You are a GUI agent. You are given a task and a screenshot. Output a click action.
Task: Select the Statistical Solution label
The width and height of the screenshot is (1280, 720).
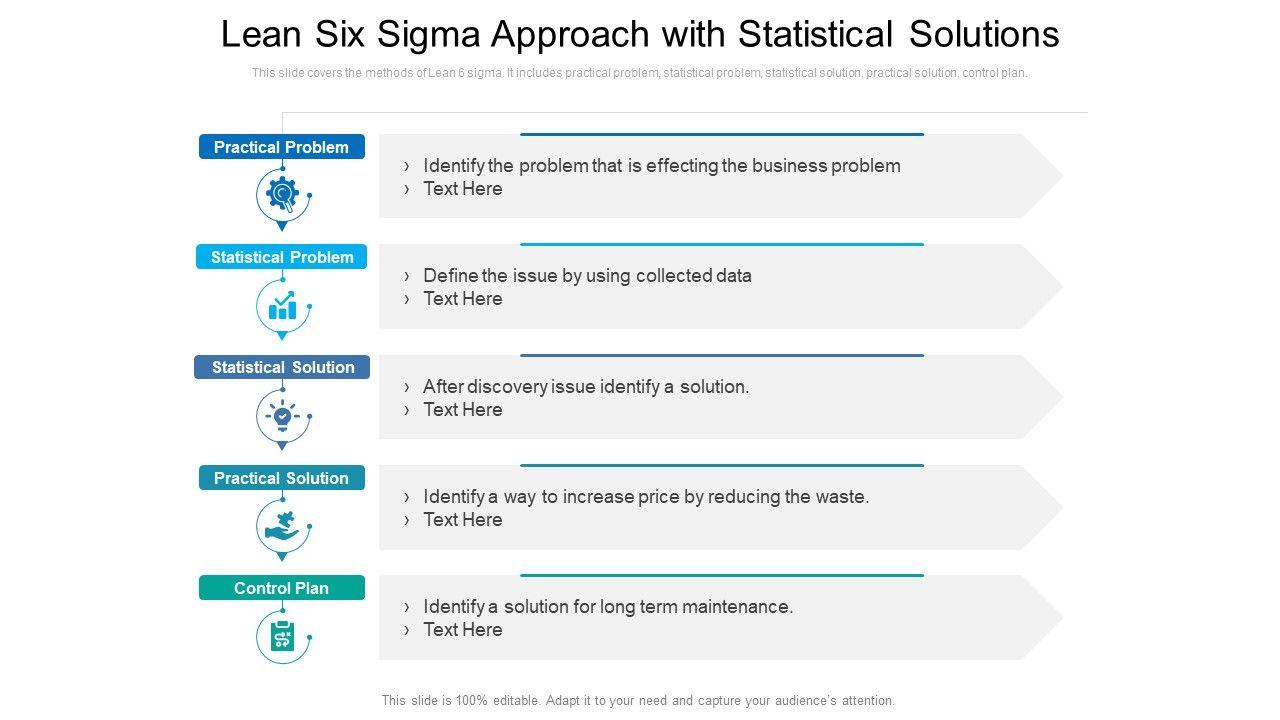coord(282,367)
